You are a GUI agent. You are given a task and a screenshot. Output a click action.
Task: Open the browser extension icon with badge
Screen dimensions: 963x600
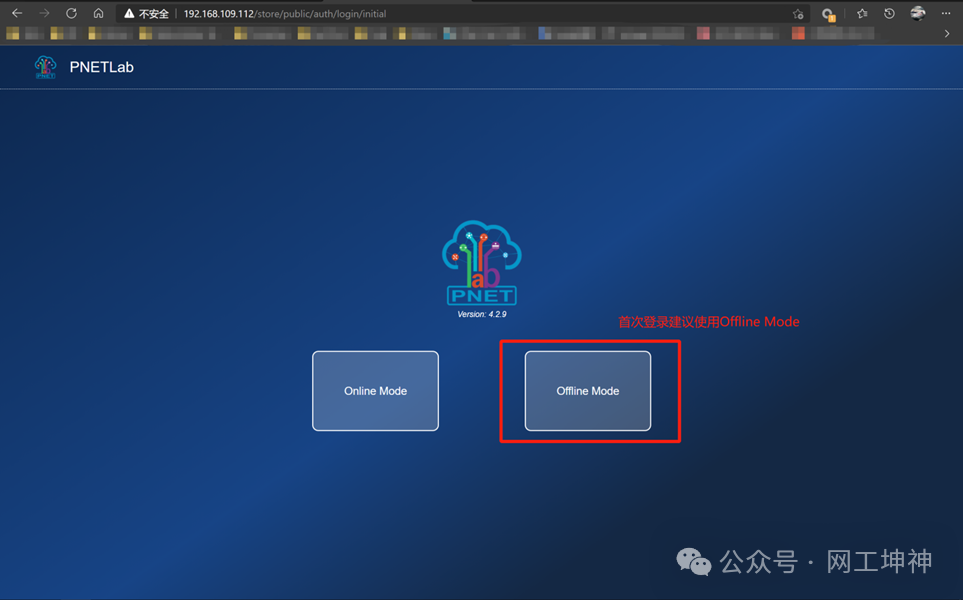(x=828, y=14)
